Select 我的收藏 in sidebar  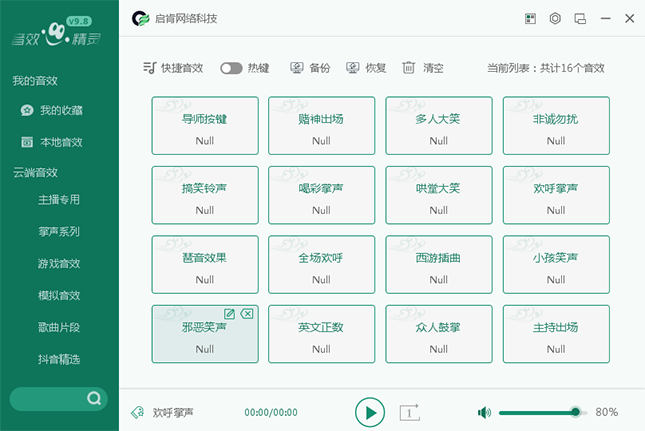point(61,110)
